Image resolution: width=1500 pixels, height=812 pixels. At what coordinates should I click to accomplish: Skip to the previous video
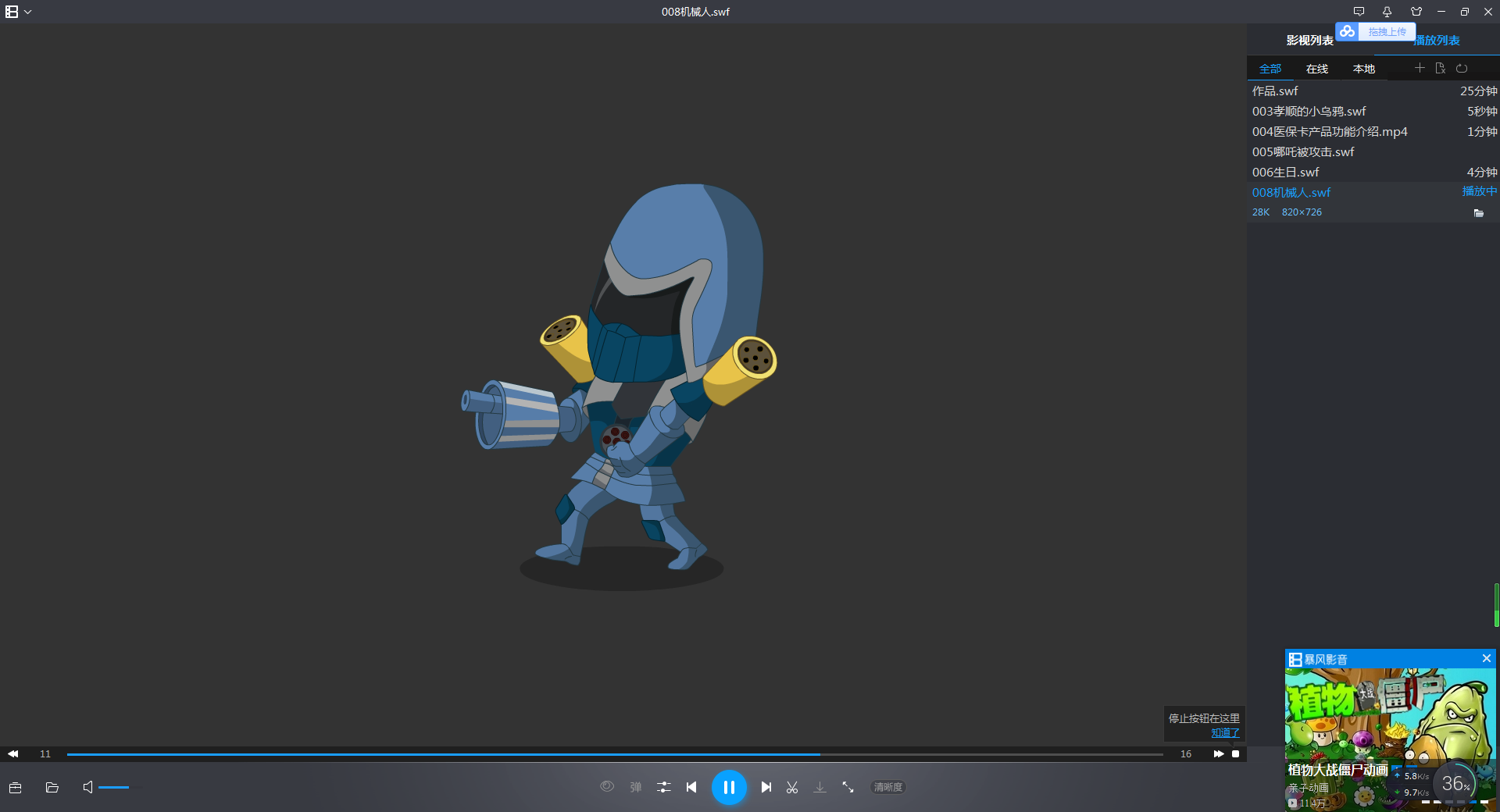(x=691, y=787)
